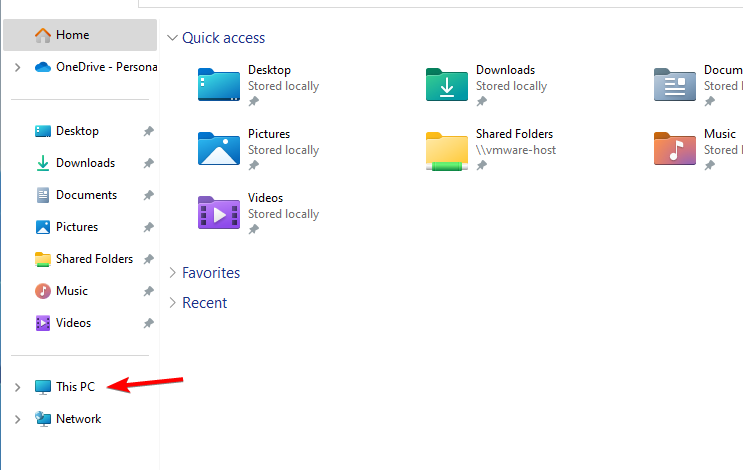
Task: Click the pin icon next to sidebar Downloads
Action: point(148,163)
